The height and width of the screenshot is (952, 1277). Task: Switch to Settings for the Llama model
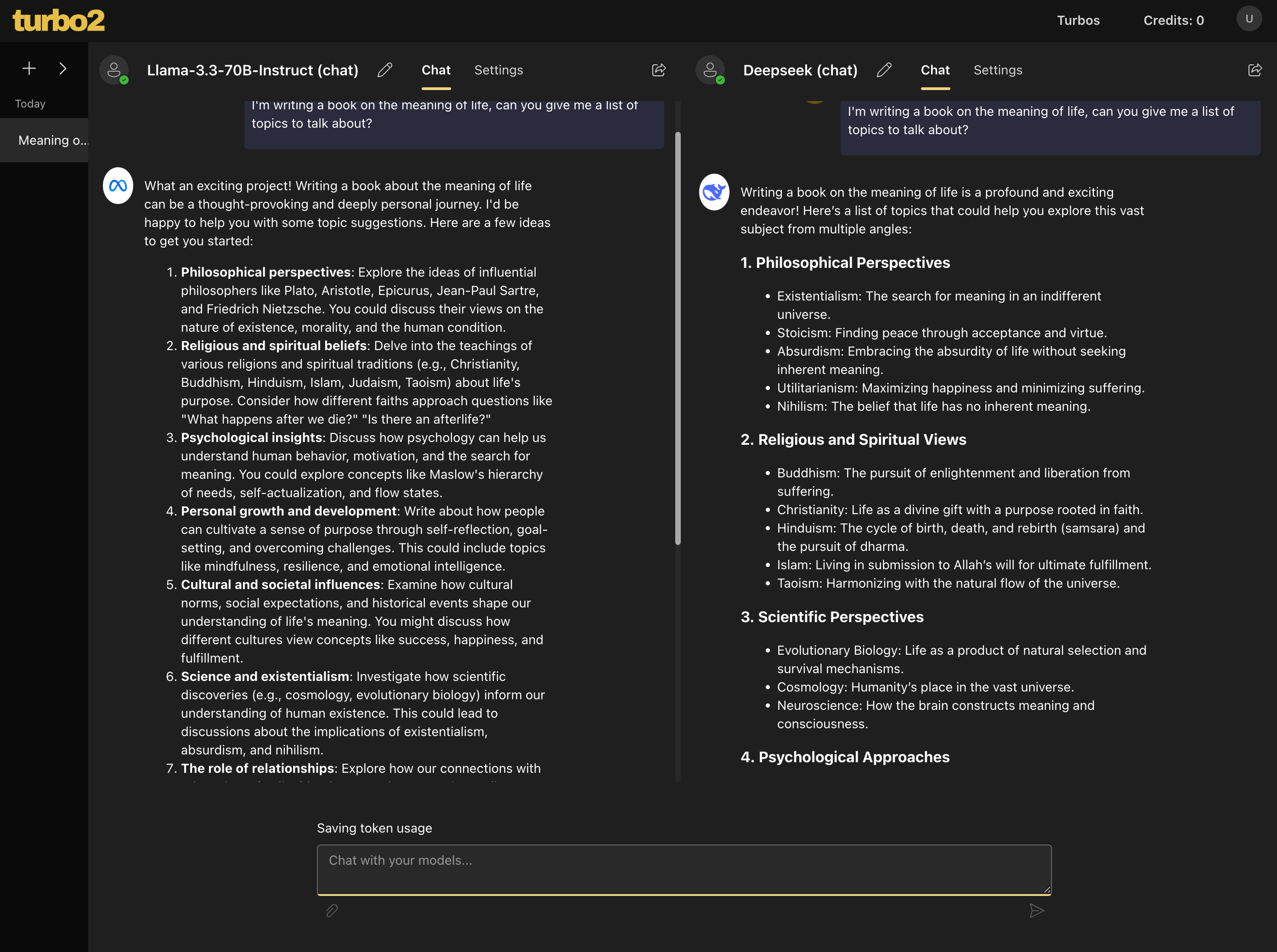[x=498, y=70]
